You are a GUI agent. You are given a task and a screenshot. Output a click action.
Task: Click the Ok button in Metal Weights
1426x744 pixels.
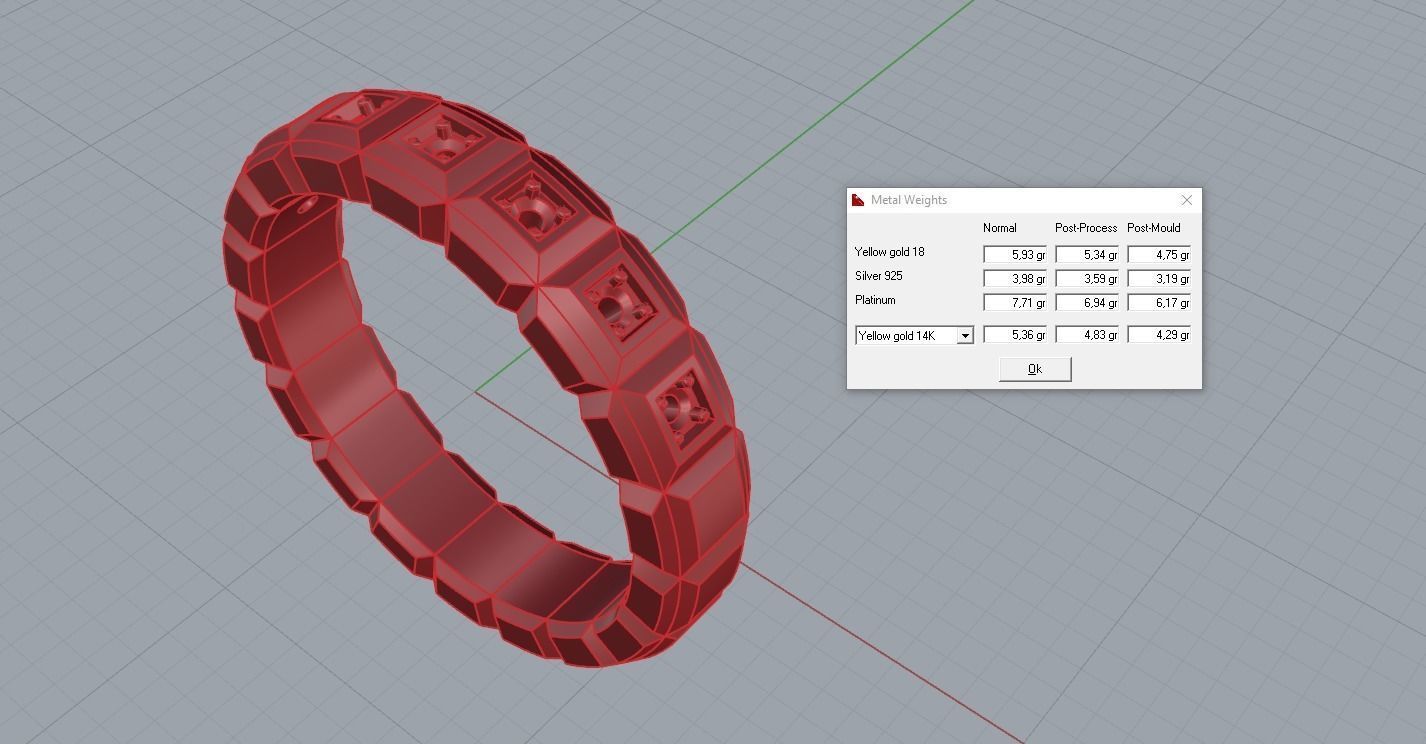1035,369
